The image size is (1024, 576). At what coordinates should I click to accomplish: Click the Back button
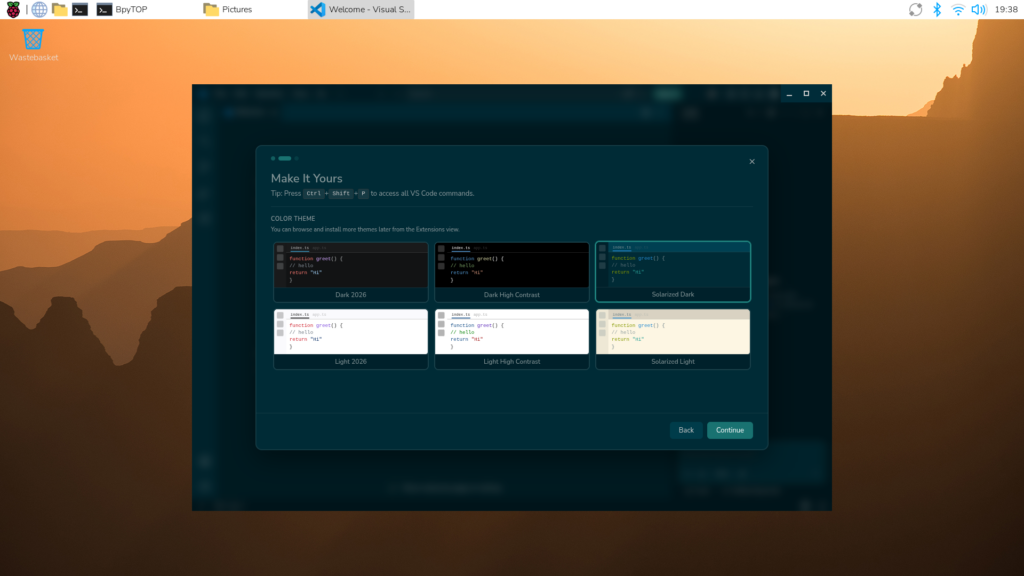(x=686, y=430)
